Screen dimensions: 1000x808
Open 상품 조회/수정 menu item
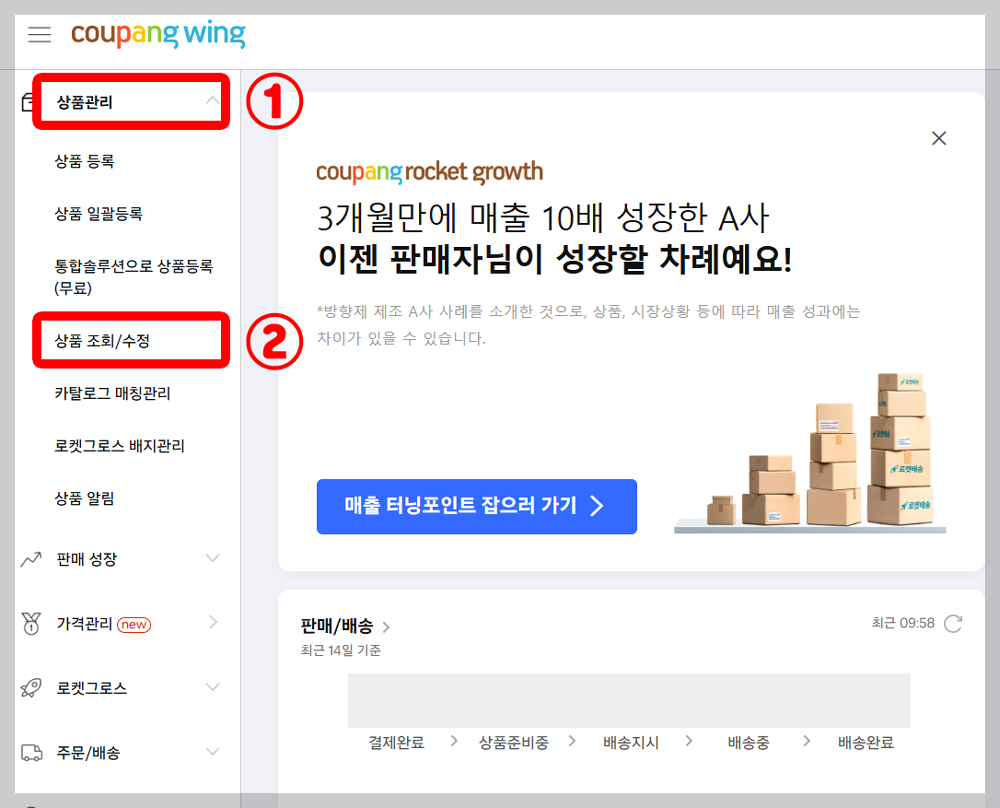(102, 341)
